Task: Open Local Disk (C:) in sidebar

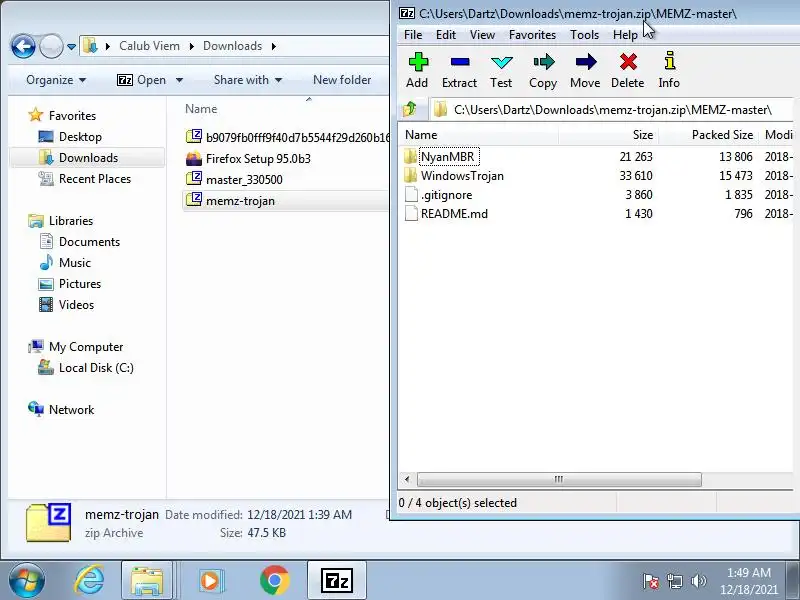Action: (x=96, y=367)
